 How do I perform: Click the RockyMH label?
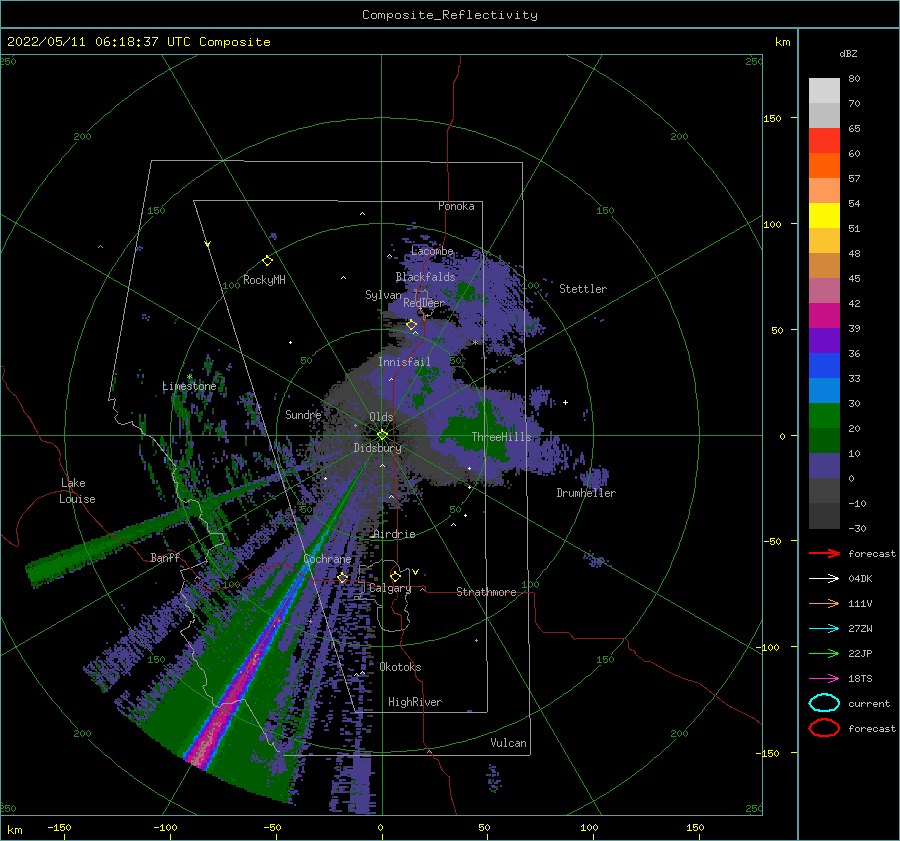coord(264,280)
